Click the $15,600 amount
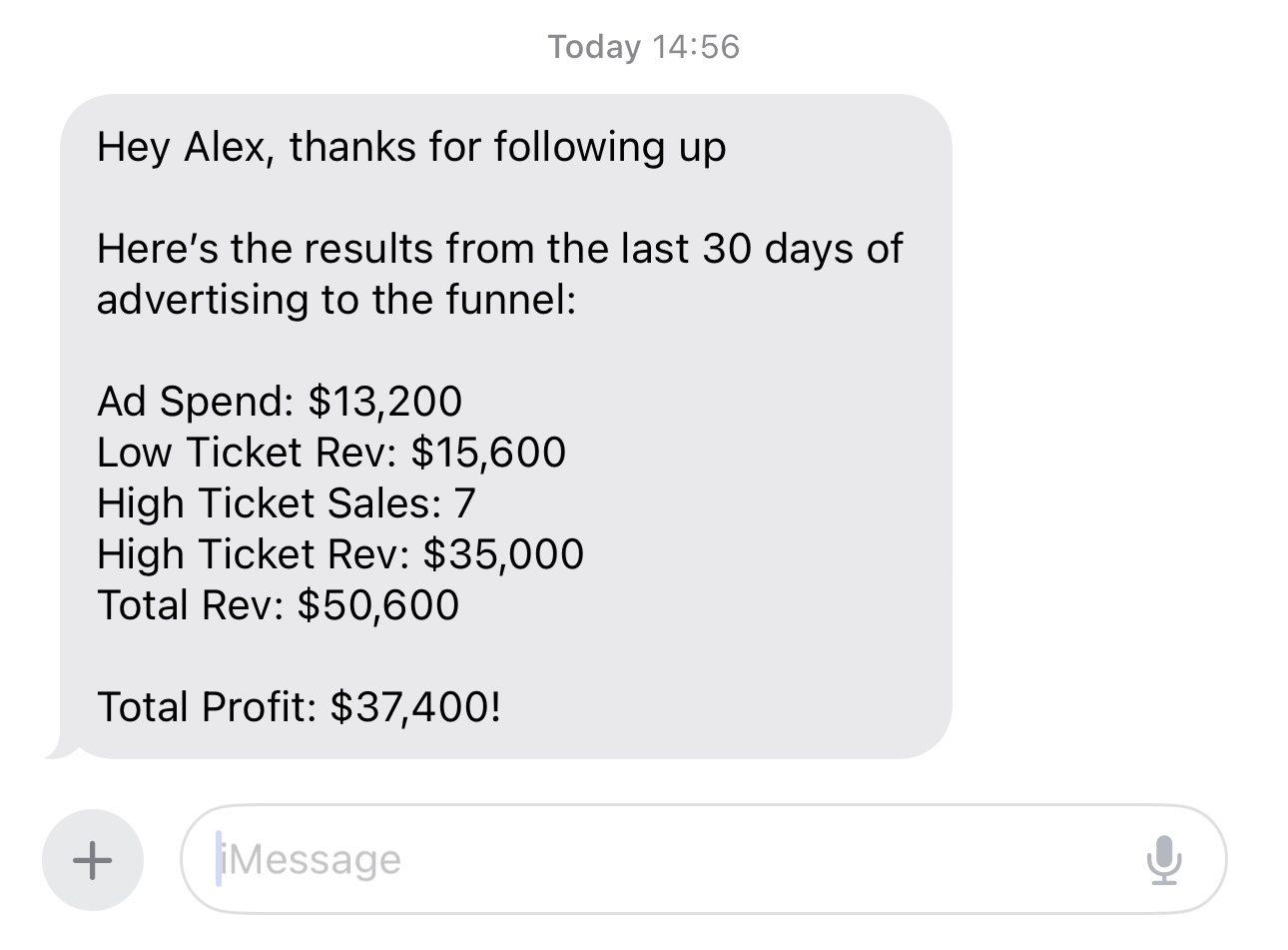Viewport: 1288px width, 950px height. [488, 453]
